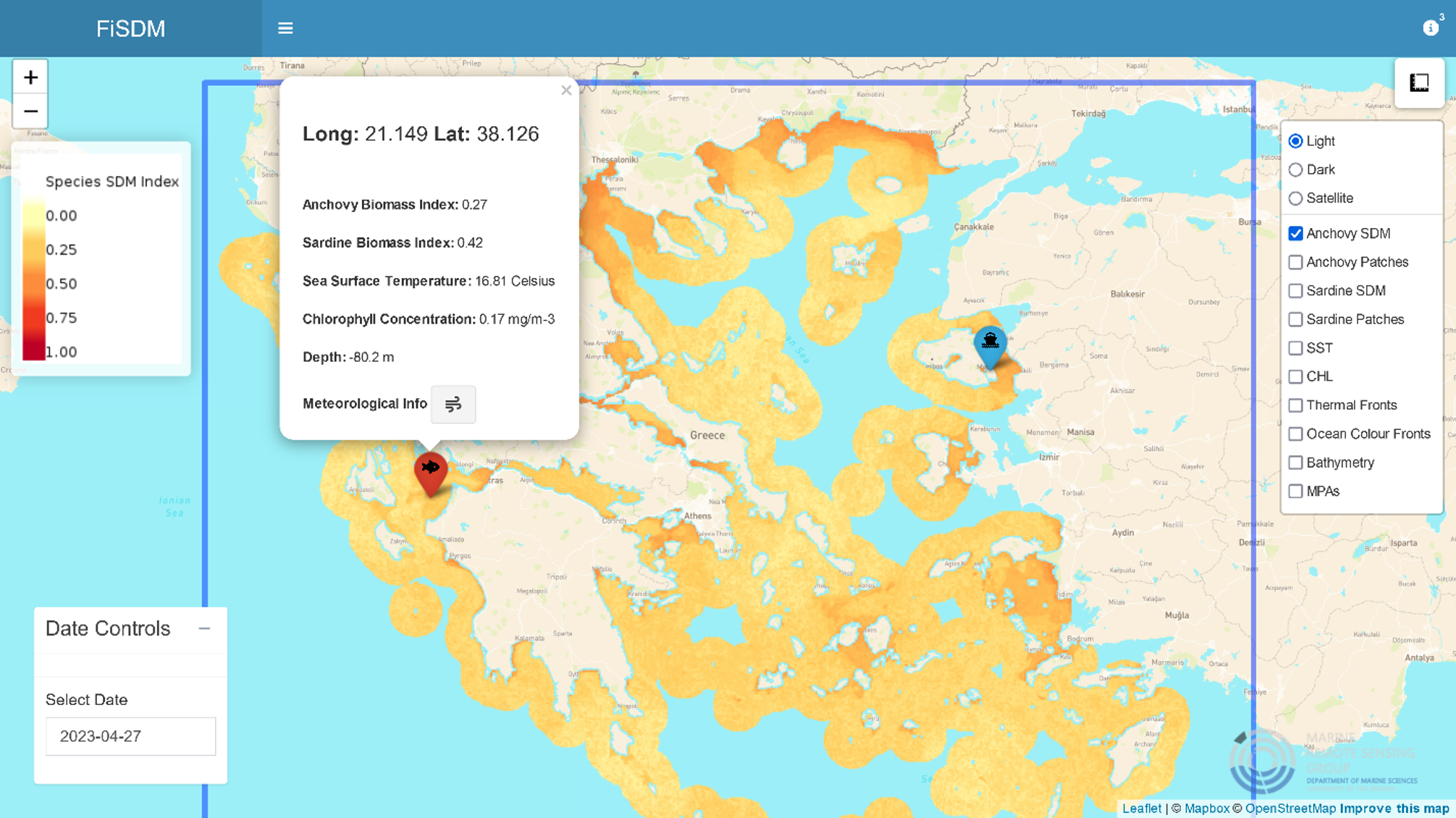Click the red fish marker
The width and height of the screenshot is (1456, 818).
point(431,474)
